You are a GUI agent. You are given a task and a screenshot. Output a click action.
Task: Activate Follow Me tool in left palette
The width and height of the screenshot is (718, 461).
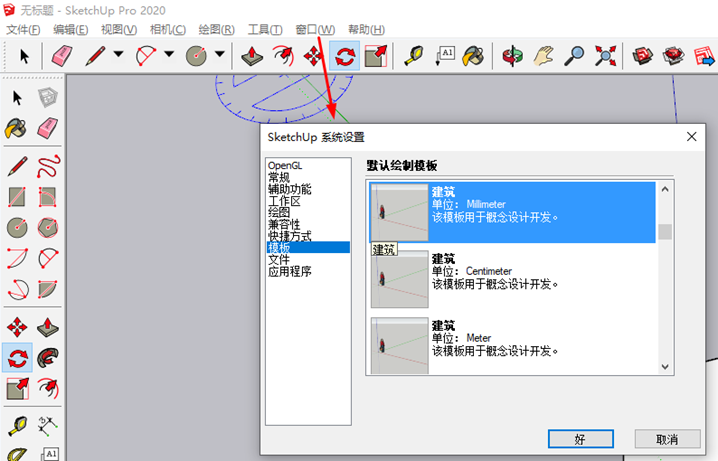coord(48,358)
